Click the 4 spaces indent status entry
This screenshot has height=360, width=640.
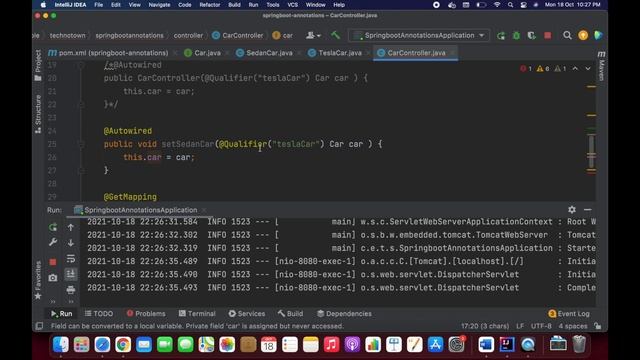573,326
